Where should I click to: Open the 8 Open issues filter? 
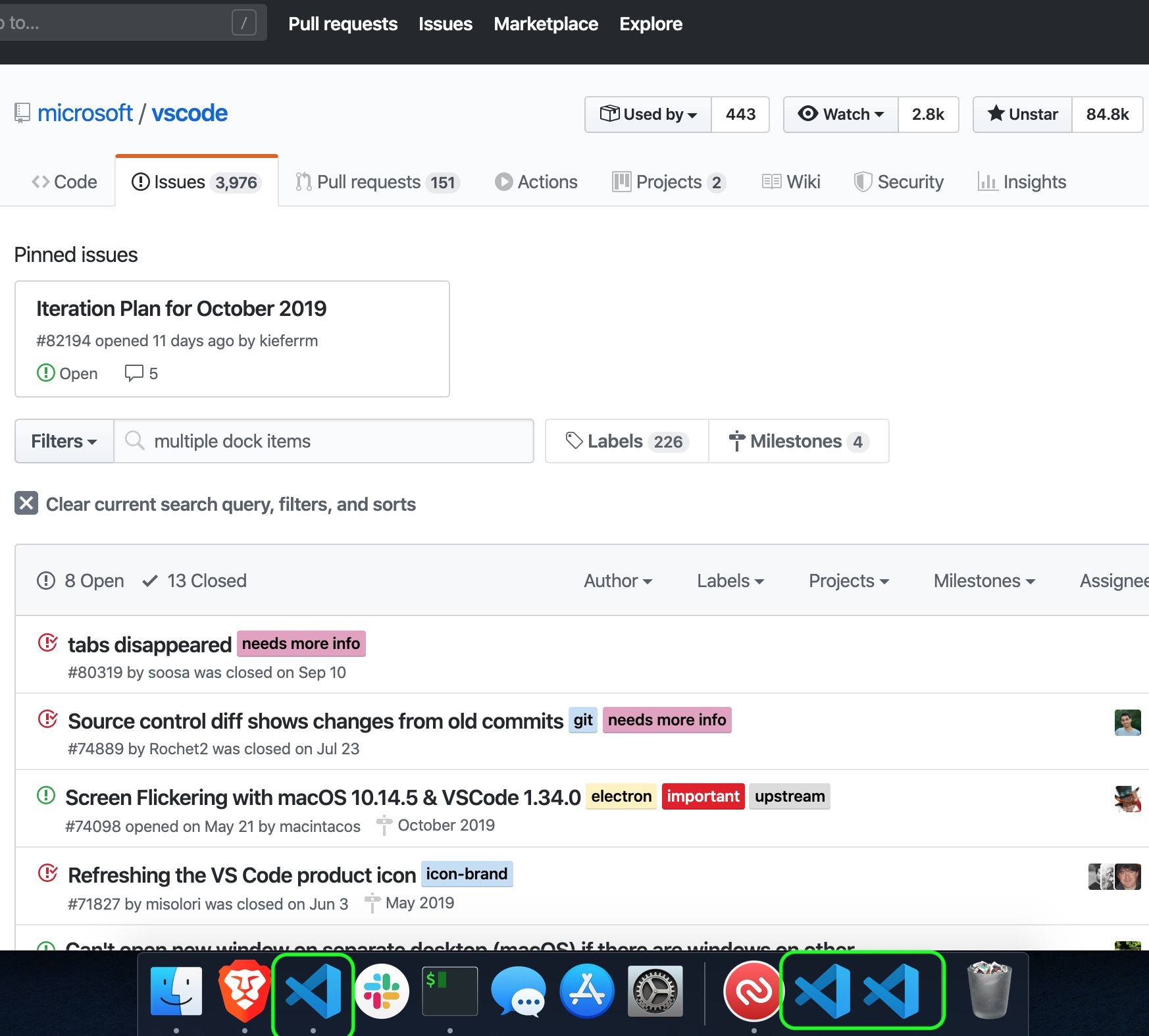[80, 581]
